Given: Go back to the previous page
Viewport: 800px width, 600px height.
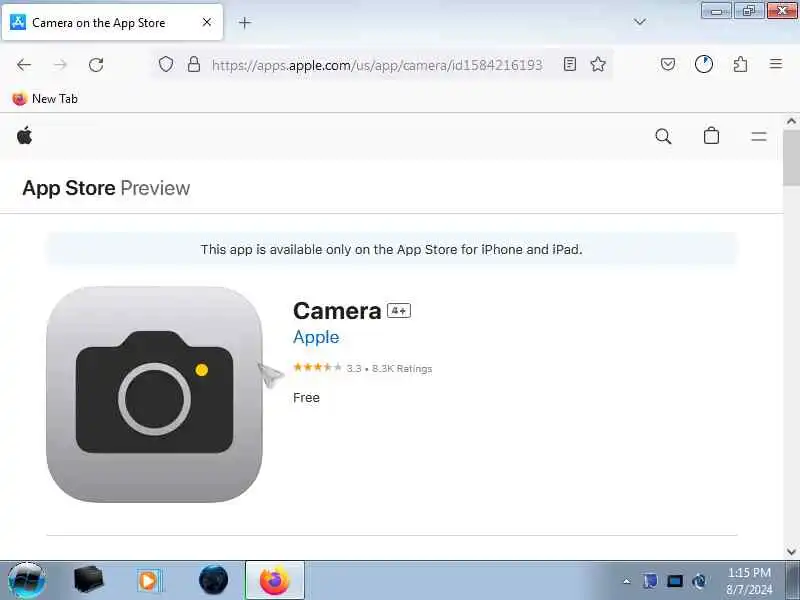Looking at the screenshot, I should click(x=24, y=65).
